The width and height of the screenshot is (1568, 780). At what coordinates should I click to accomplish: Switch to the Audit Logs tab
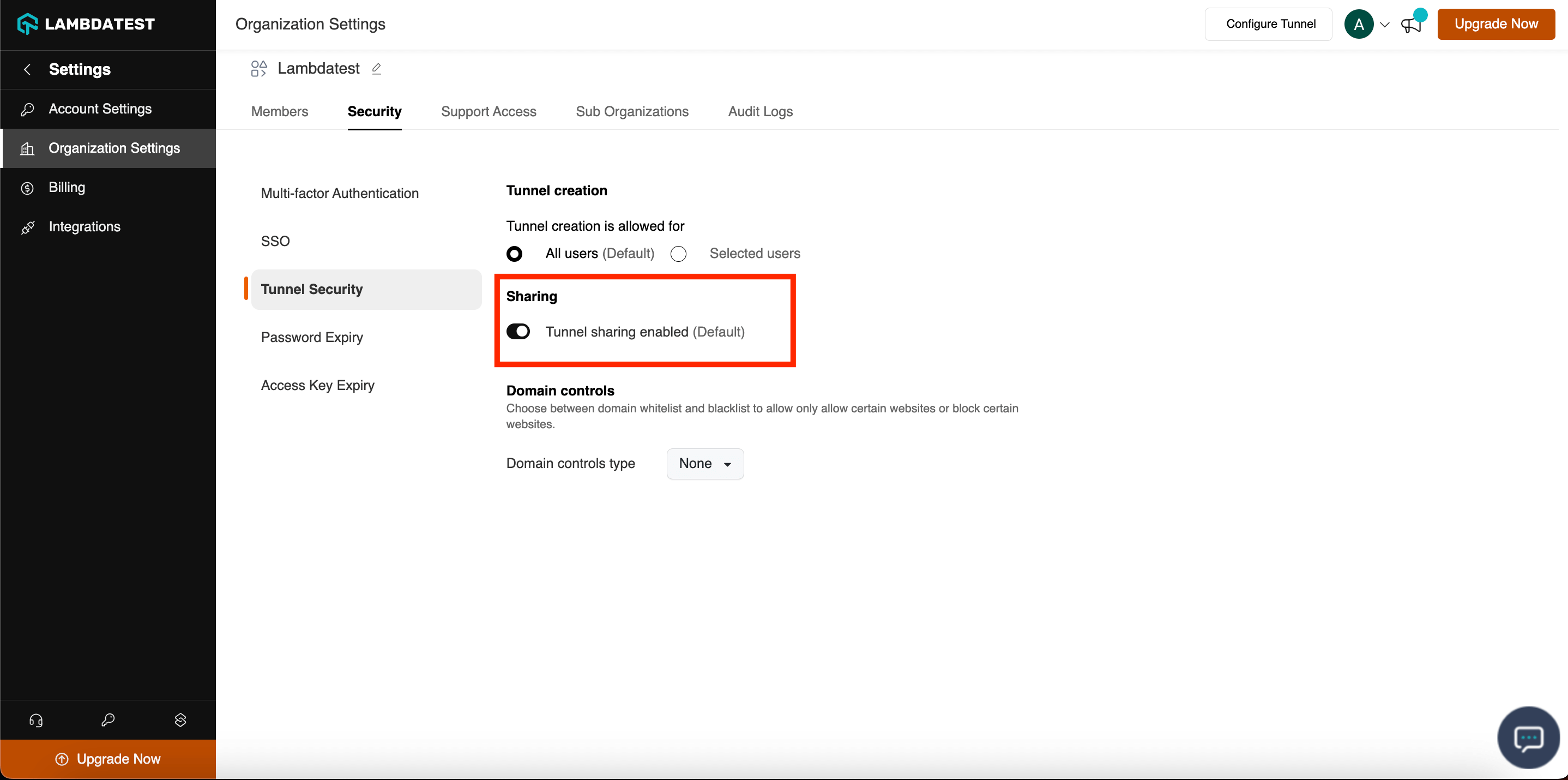(759, 111)
